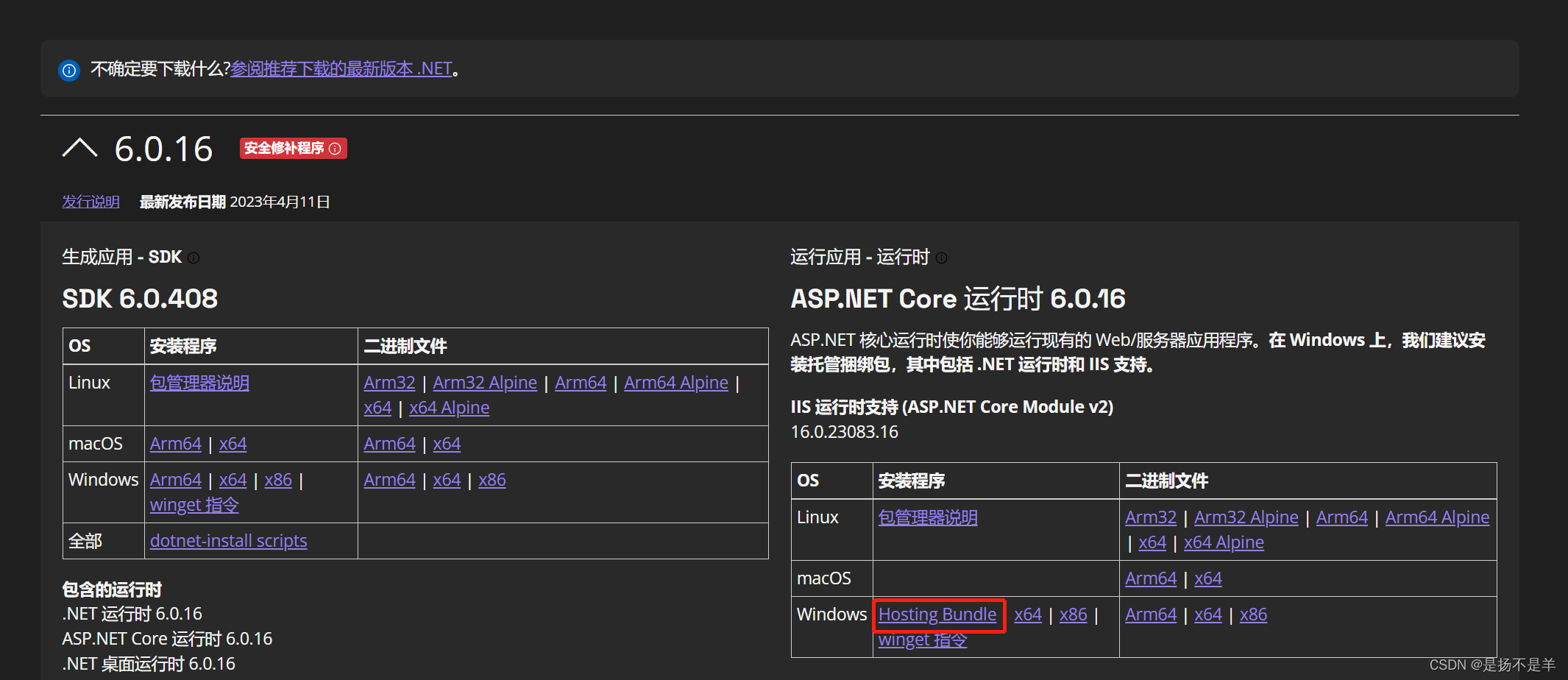Open the 发行说明 link

pyautogui.click(x=90, y=201)
